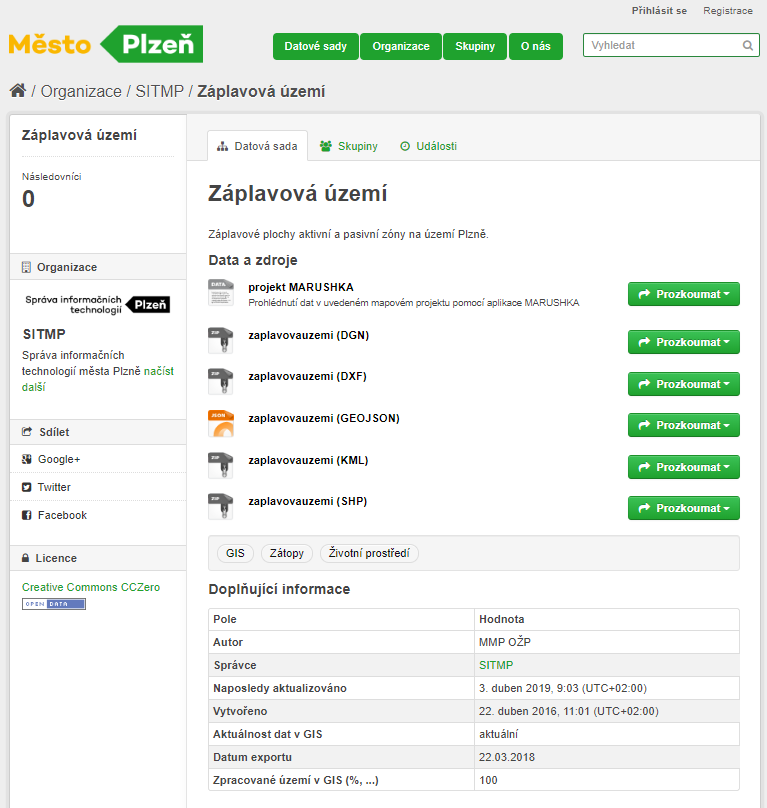Click the projekt MARUSHKA data icon
The image size is (767, 808).
point(221,293)
